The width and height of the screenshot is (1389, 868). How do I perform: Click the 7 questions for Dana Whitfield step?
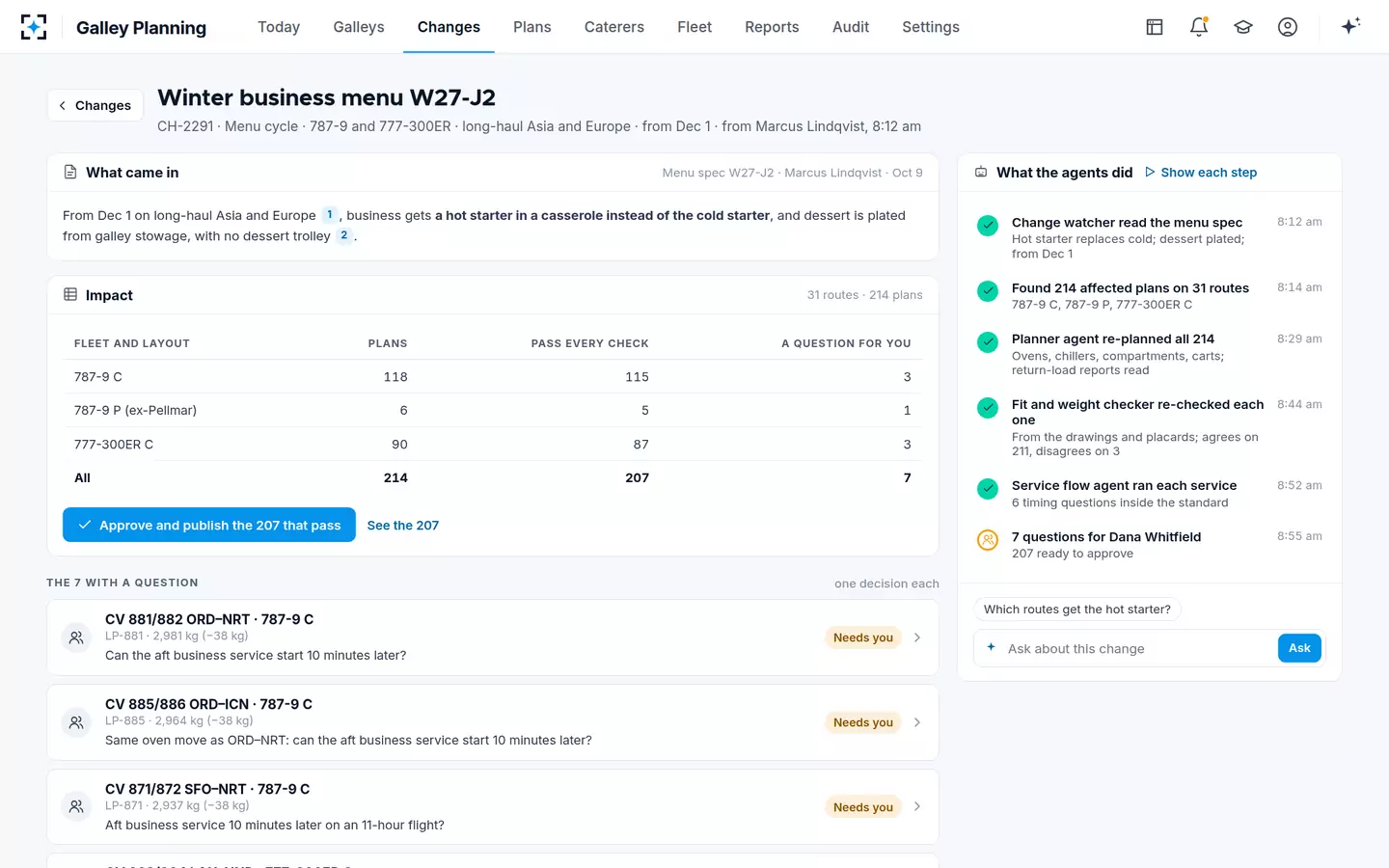1149,545
